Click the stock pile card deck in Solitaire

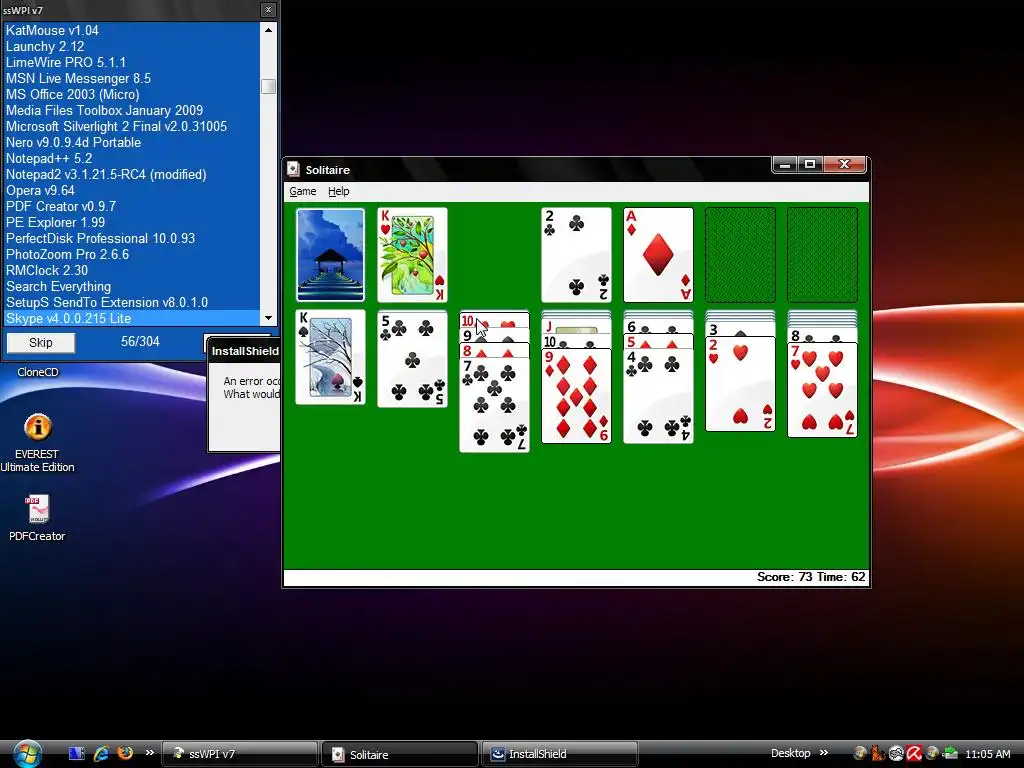(x=330, y=255)
